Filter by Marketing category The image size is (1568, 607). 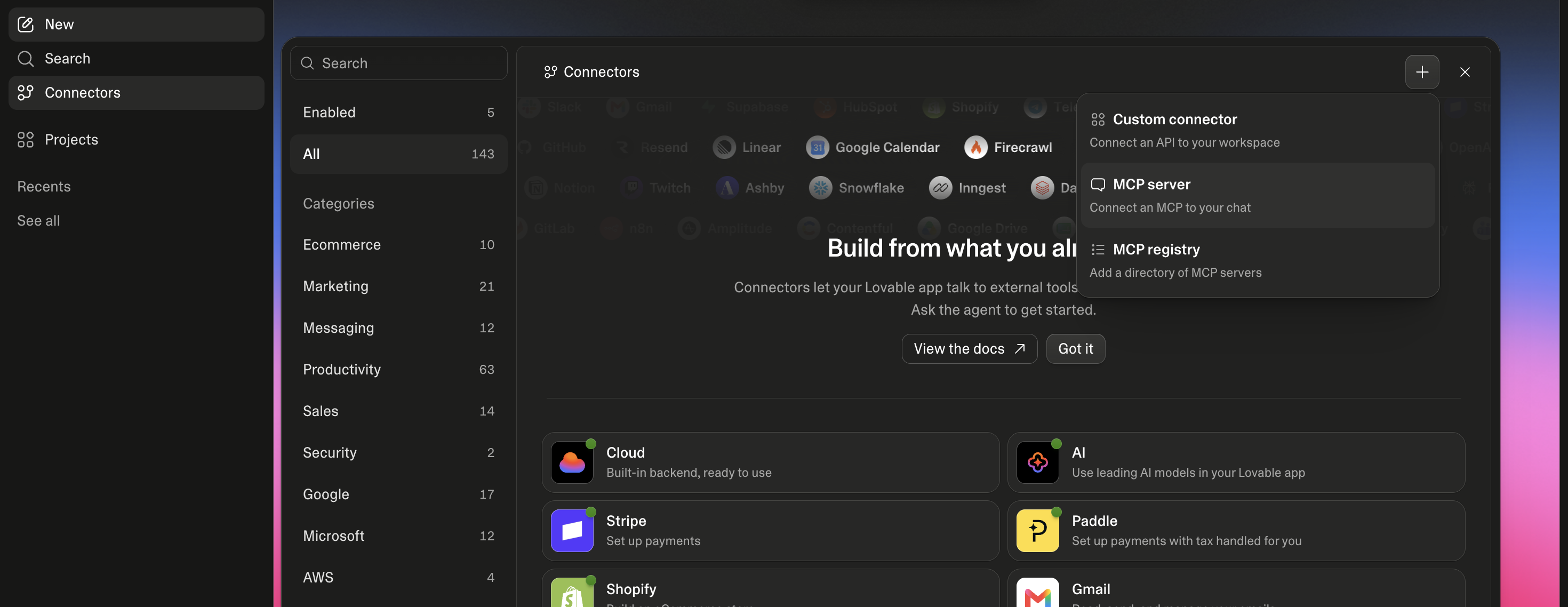[x=399, y=286]
